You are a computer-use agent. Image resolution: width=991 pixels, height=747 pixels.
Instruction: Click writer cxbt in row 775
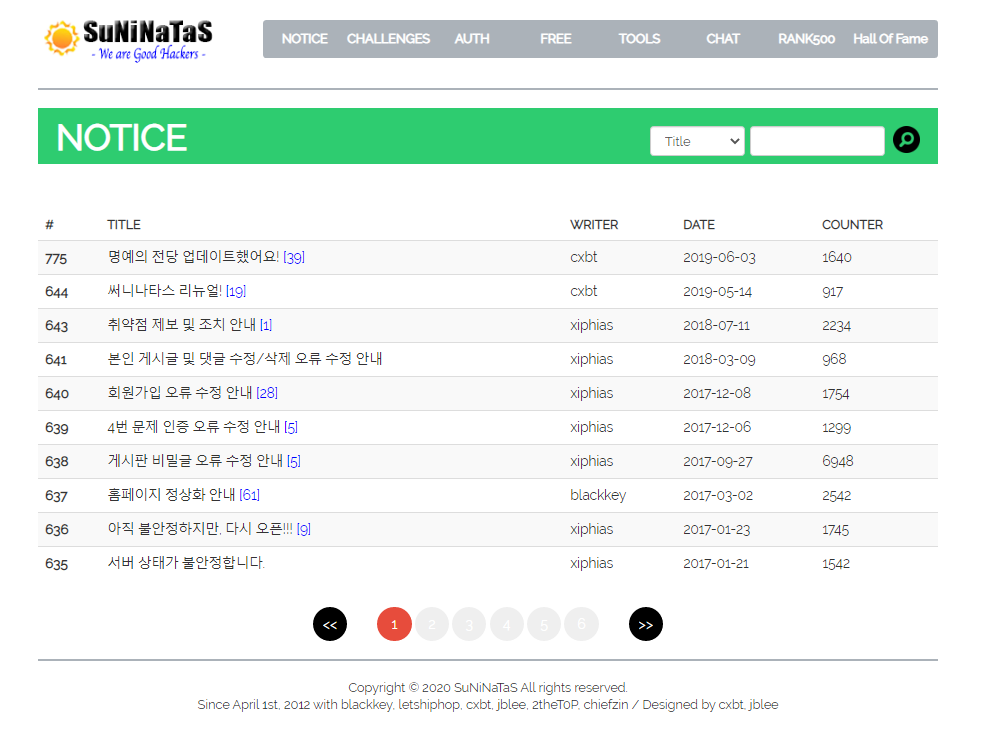click(x=583, y=257)
